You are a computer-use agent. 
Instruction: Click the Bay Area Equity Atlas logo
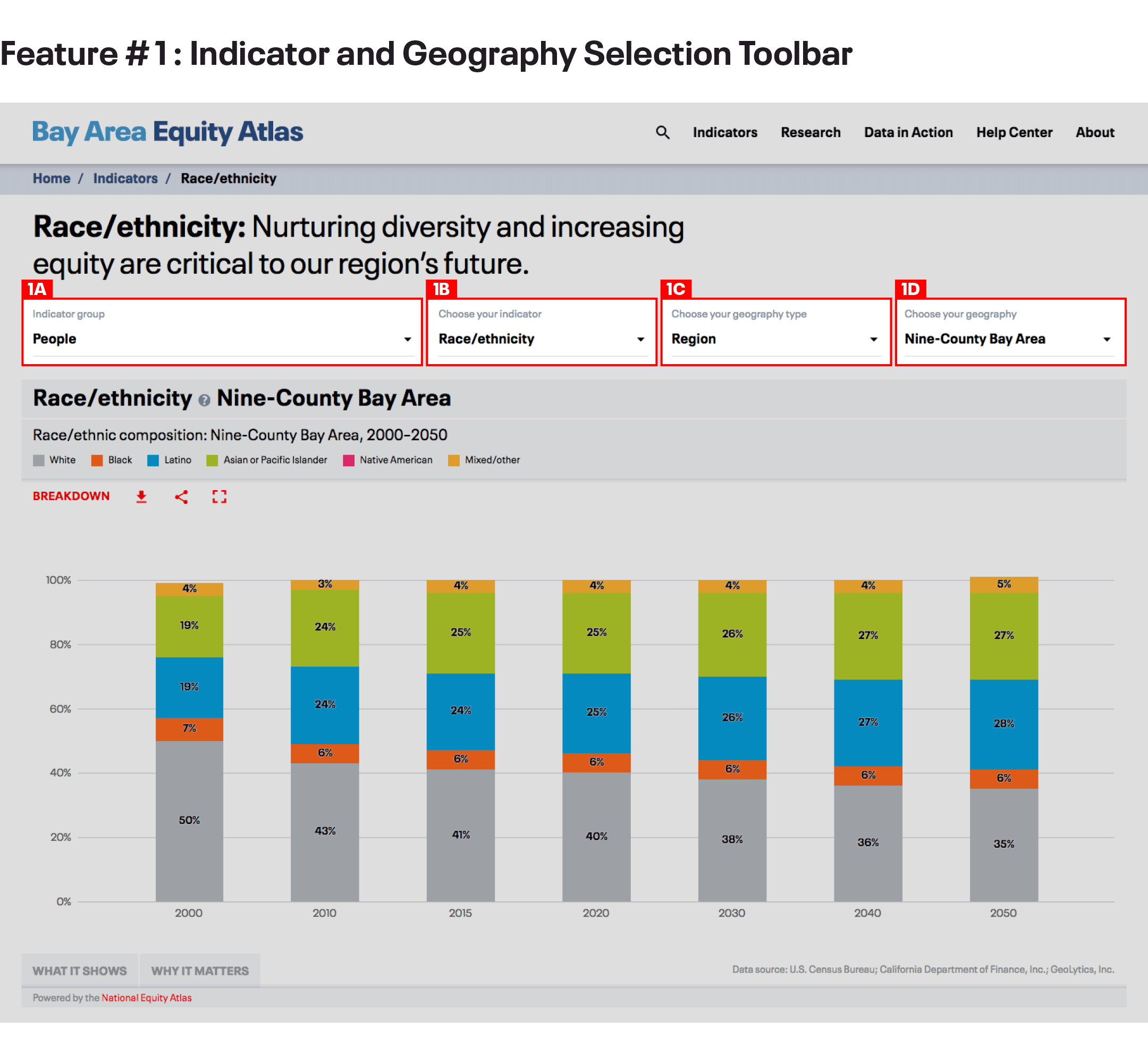pyautogui.click(x=167, y=131)
